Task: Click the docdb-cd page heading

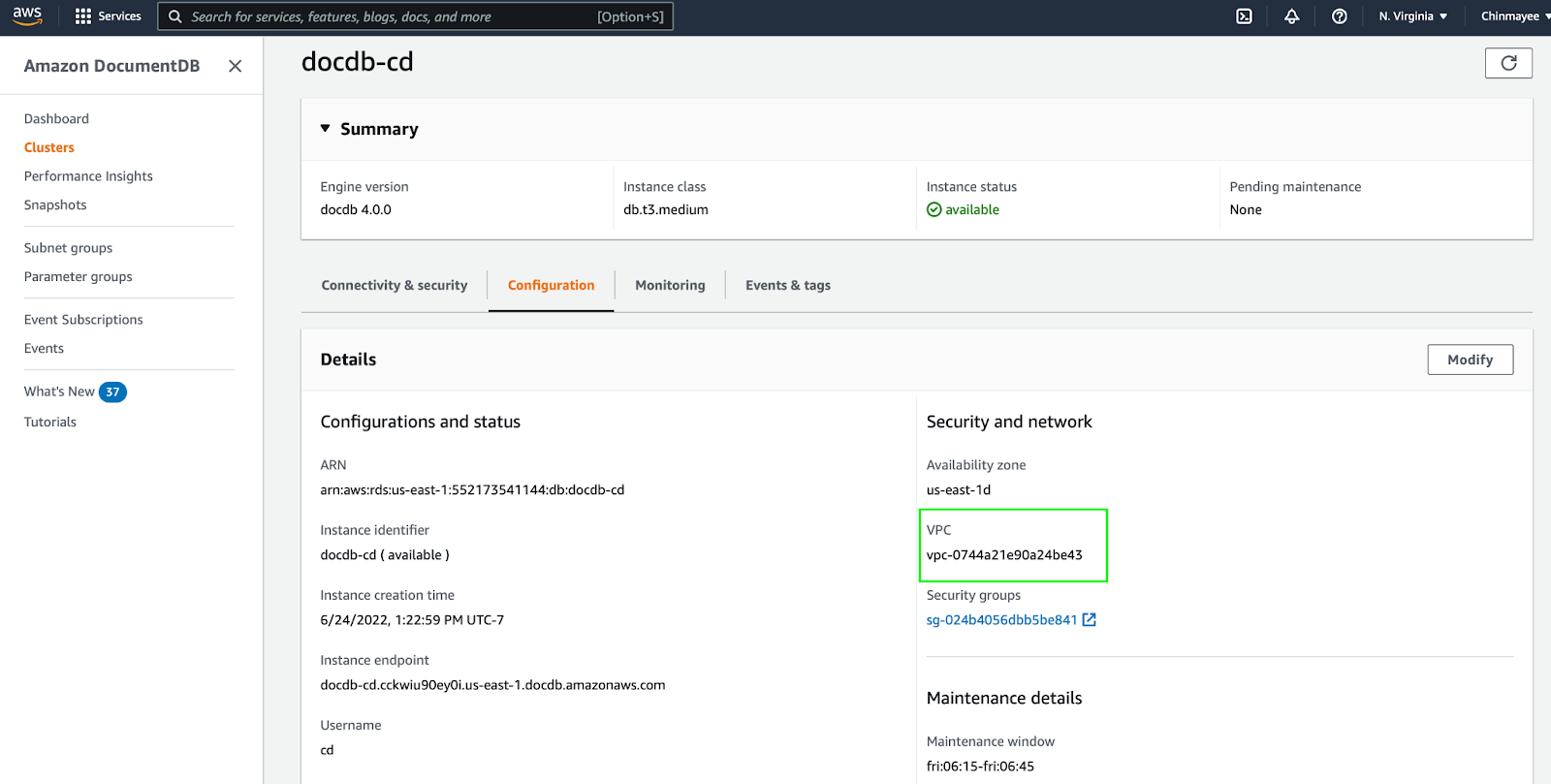Action: coord(358,62)
